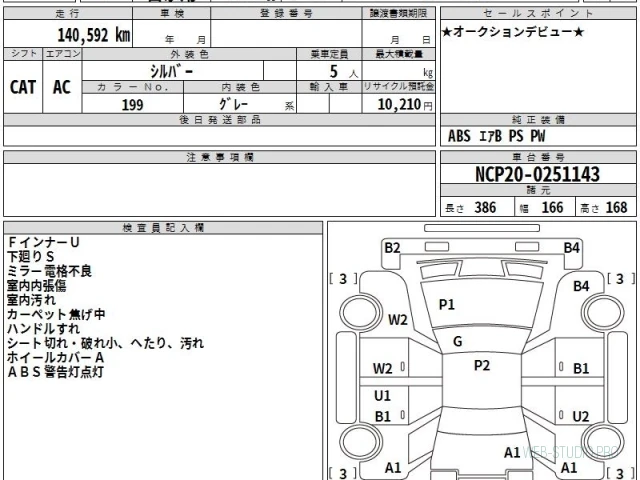Click the mileage value 140,592 km

click(x=93, y=35)
